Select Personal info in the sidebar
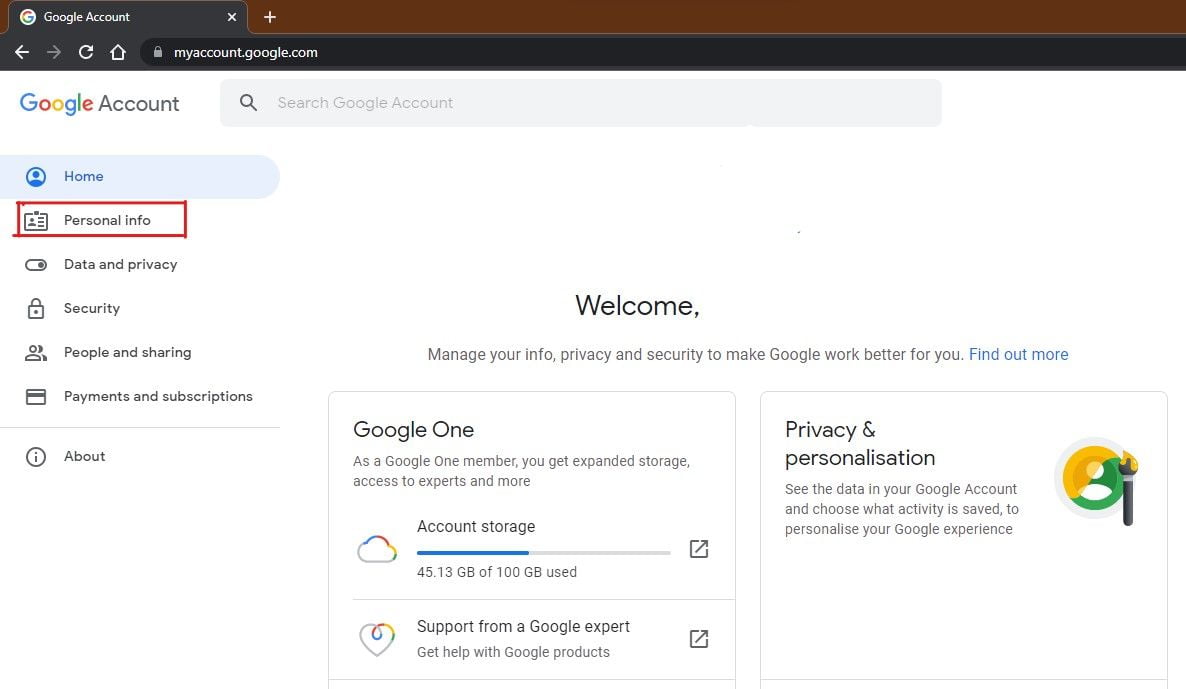This screenshot has width=1186, height=689. [x=107, y=220]
